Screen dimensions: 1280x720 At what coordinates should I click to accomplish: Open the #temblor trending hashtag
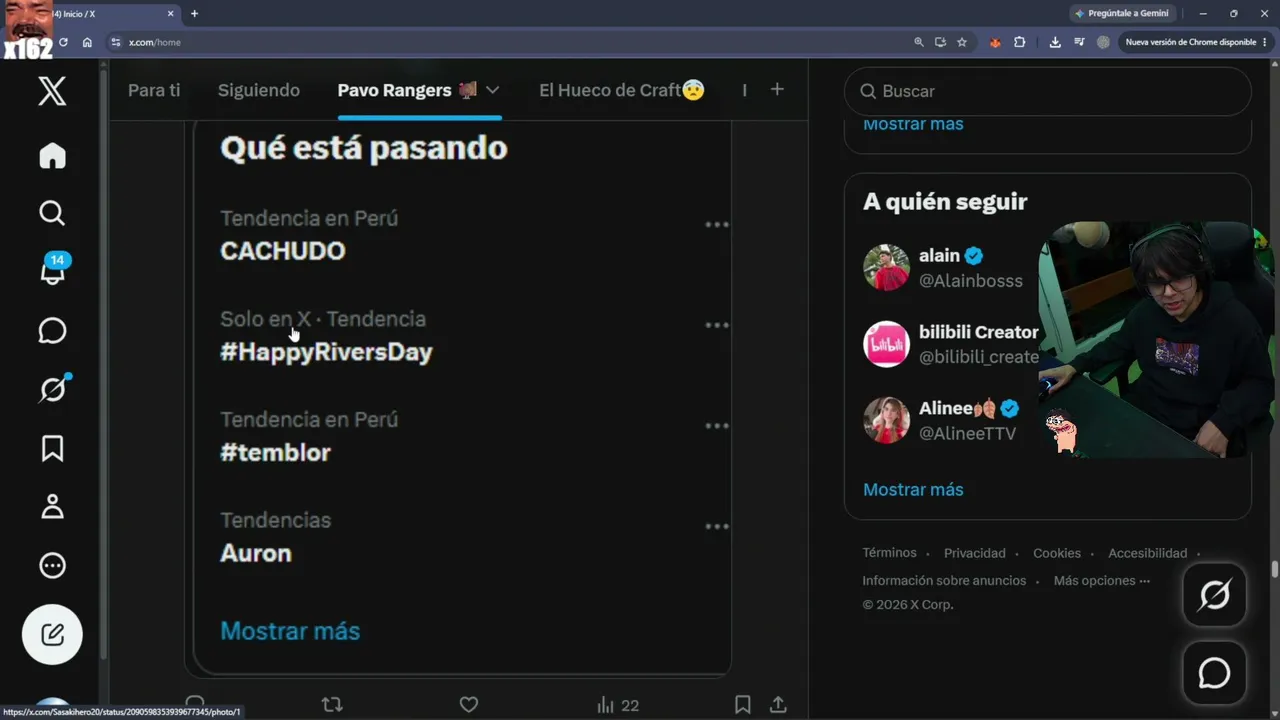(x=275, y=453)
